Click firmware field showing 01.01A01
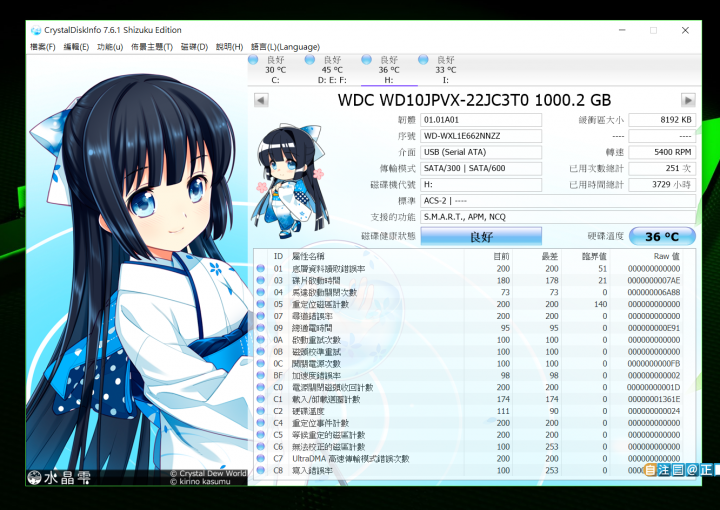Viewport: 720px width, 510px height. point(481,120)
